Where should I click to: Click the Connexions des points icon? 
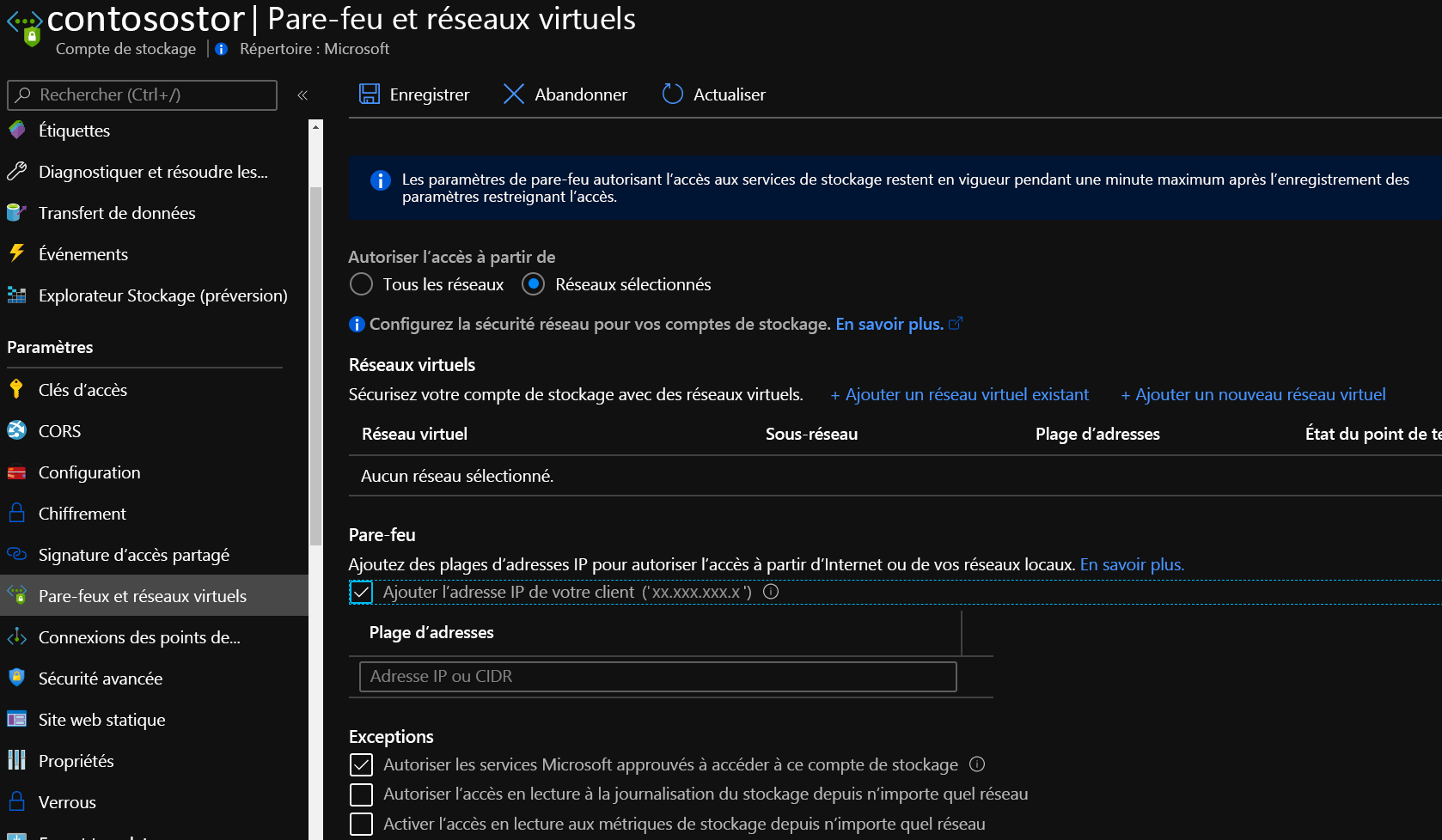tap(16, 637)
